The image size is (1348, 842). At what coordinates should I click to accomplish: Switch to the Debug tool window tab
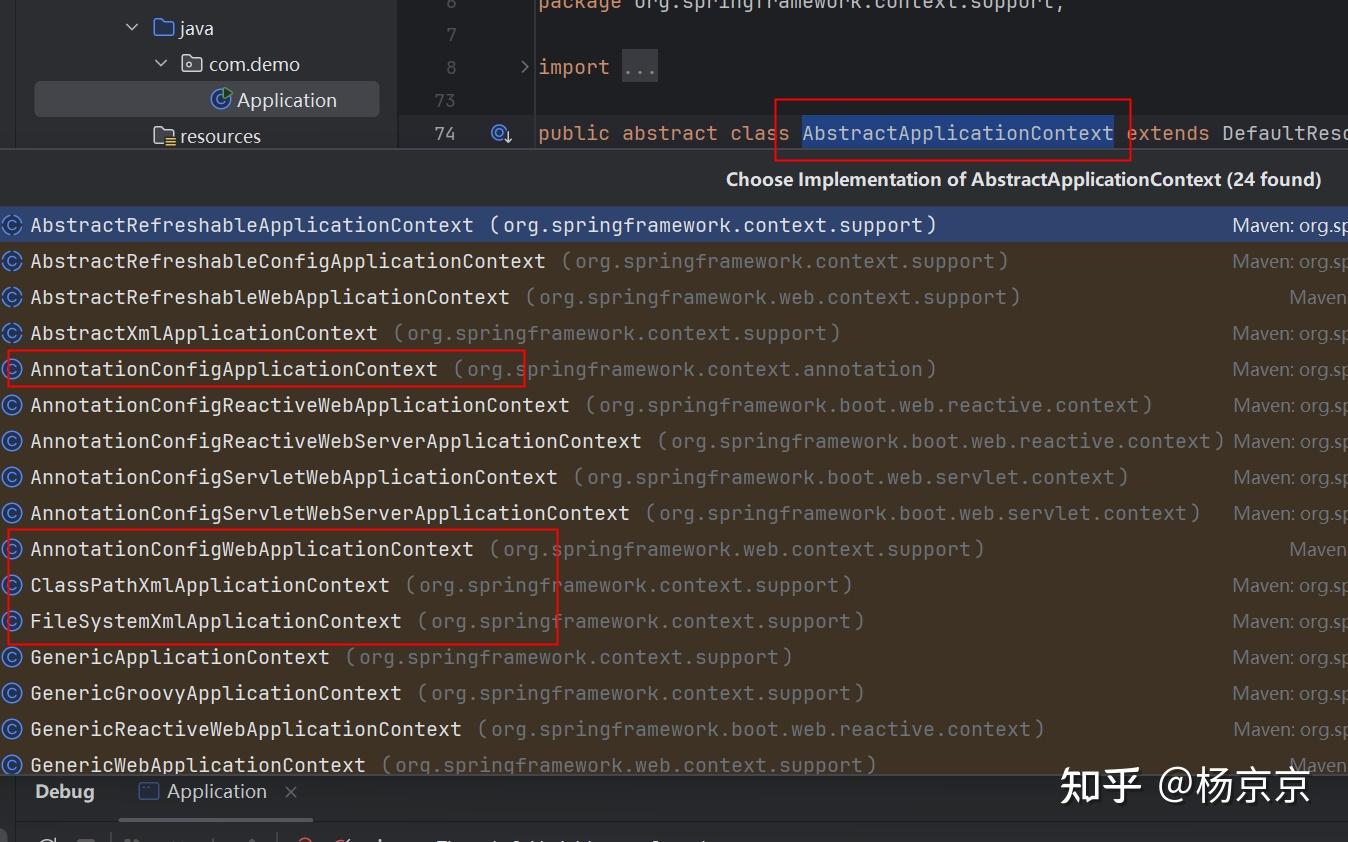pyautogui.click(x=64, y=791)
